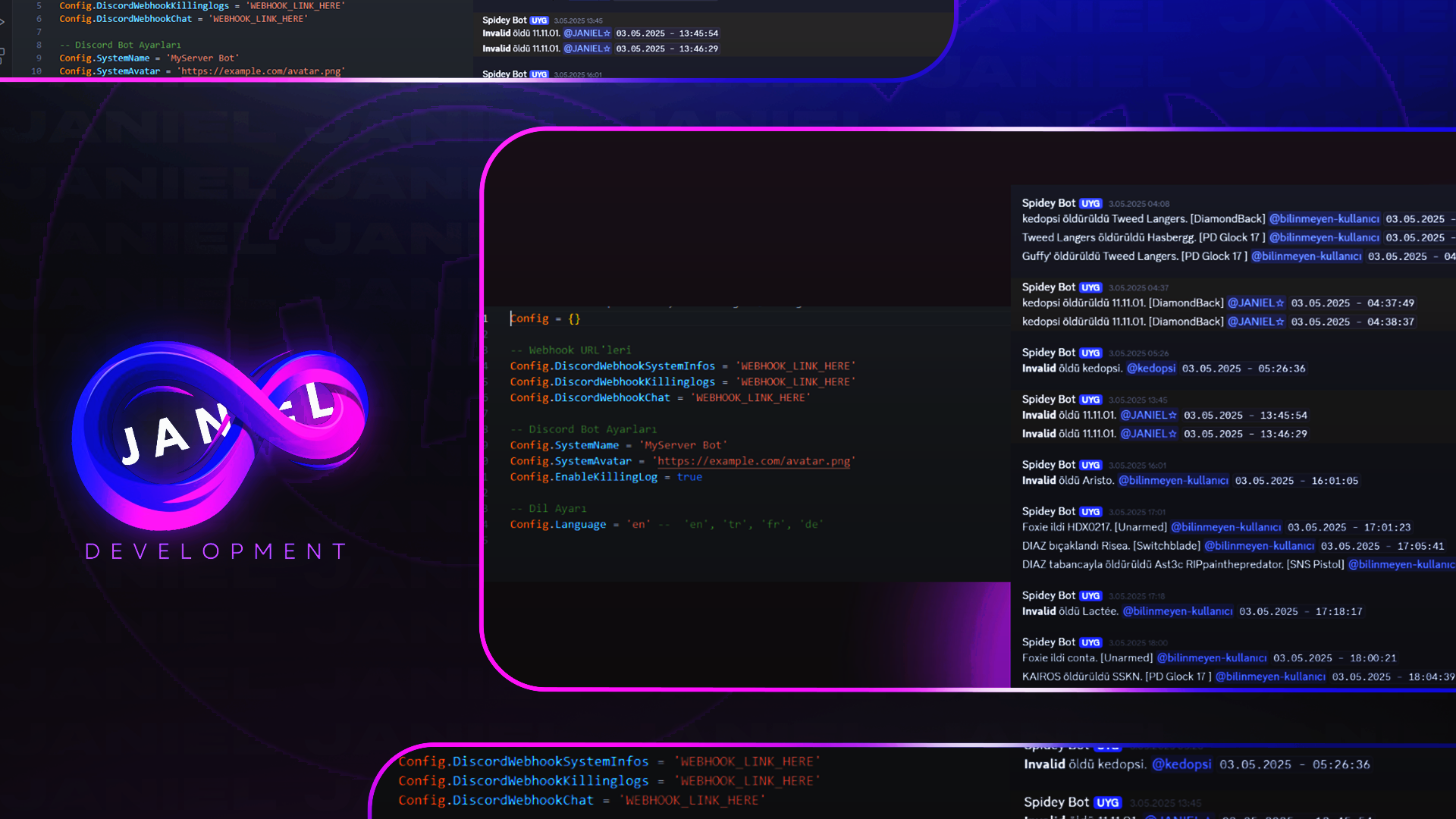Click the UYG badge on Spidey Bot 17:01 message
Image resolution: width=1456 pixels, height=819 pixels.
pos(1090,513)
